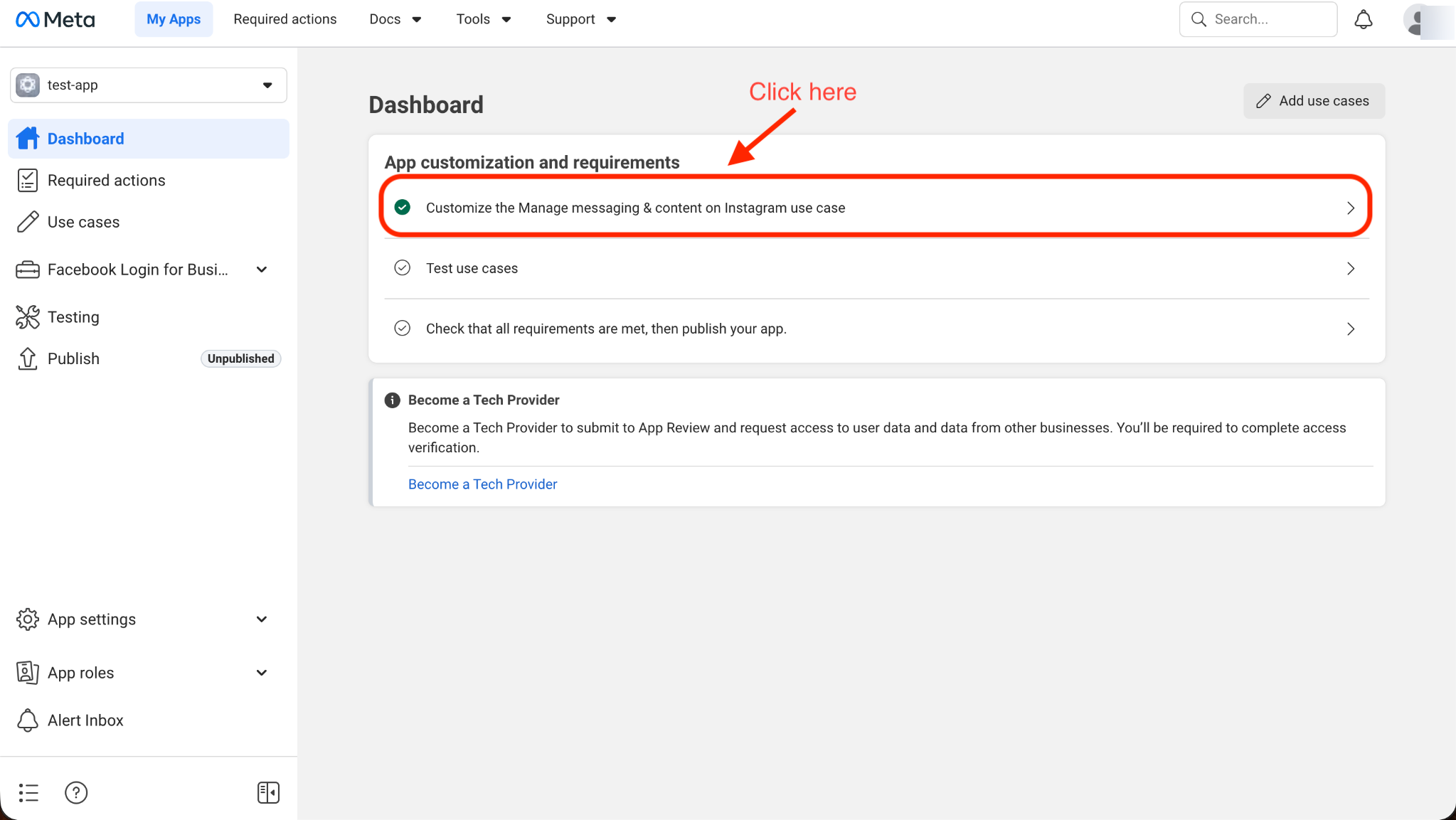
Task: Click the Dashboard house icon
Action: (x=28, y=139)
